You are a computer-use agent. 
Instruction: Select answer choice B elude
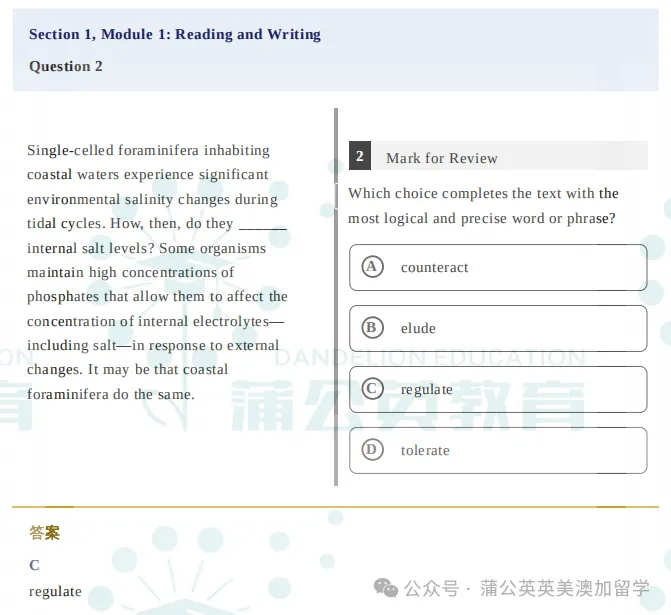(498, 328)
